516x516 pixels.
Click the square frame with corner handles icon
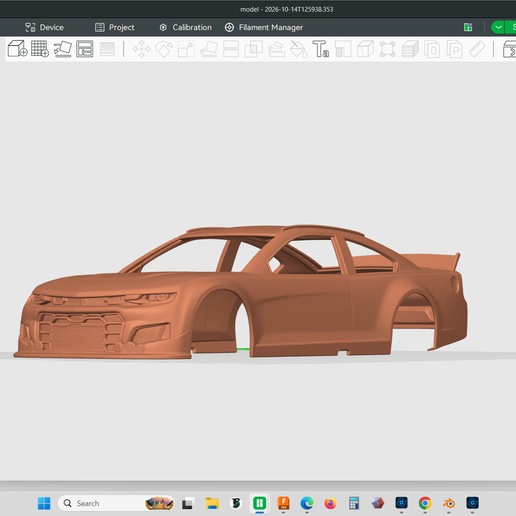pyautogui.click(x=388, y=49)
